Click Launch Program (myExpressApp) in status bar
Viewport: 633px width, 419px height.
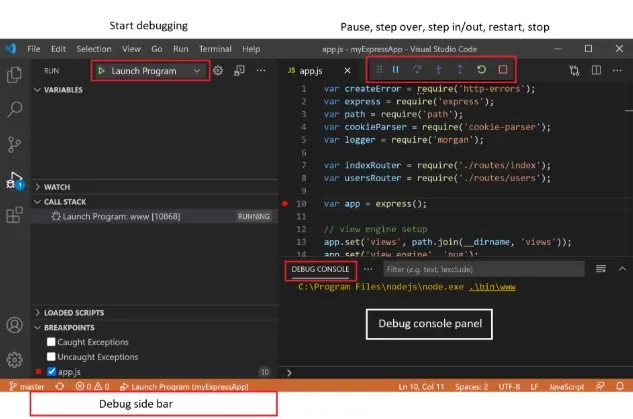(x=184, y=386)
